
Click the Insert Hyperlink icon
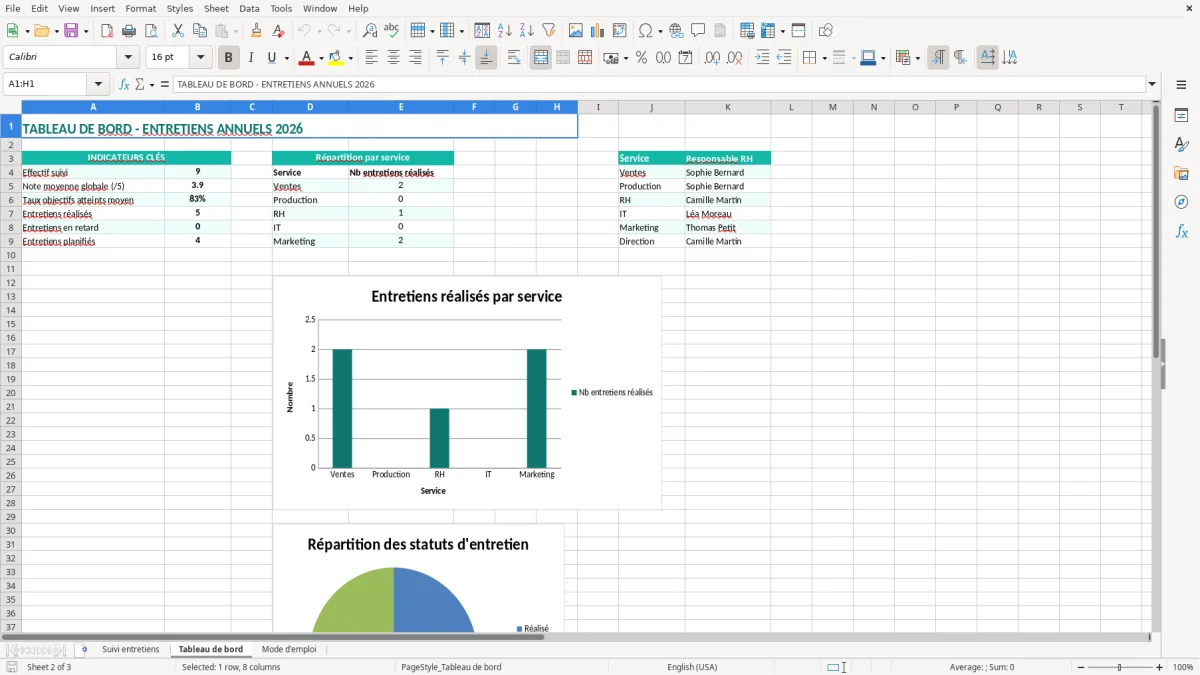[x=676, y=31]
